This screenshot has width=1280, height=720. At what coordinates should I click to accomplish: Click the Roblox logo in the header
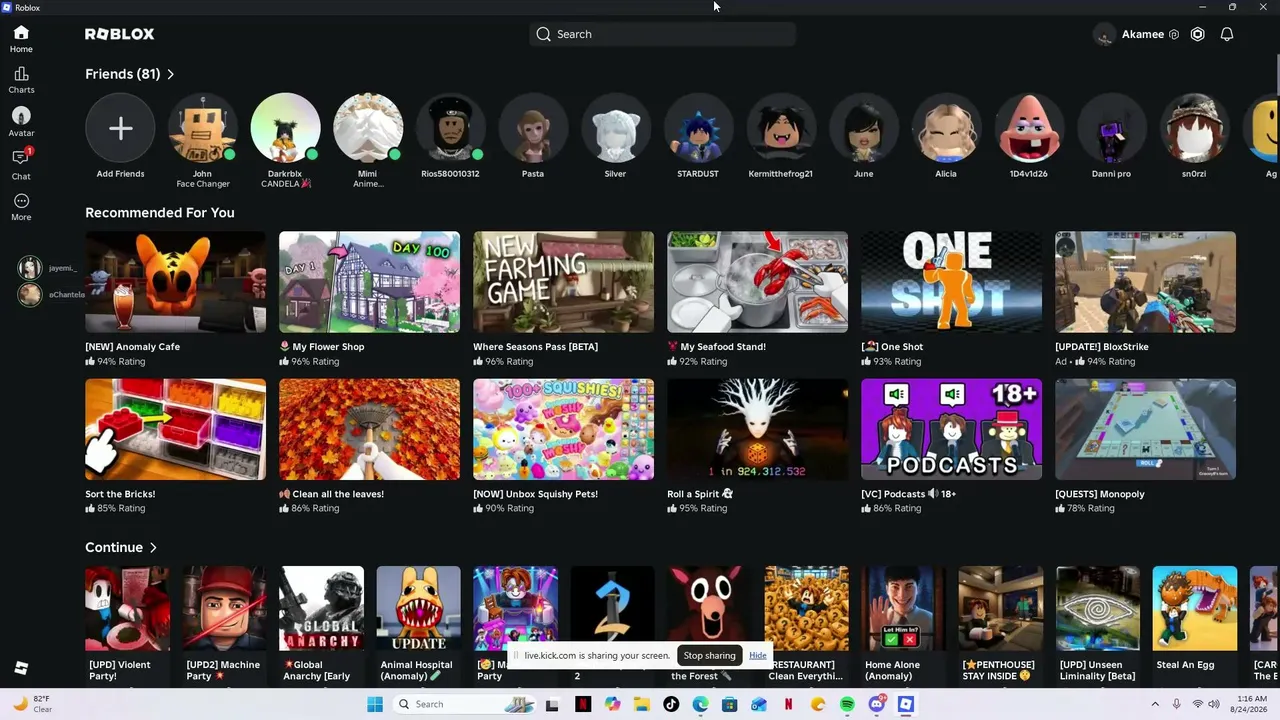point(120,34)
